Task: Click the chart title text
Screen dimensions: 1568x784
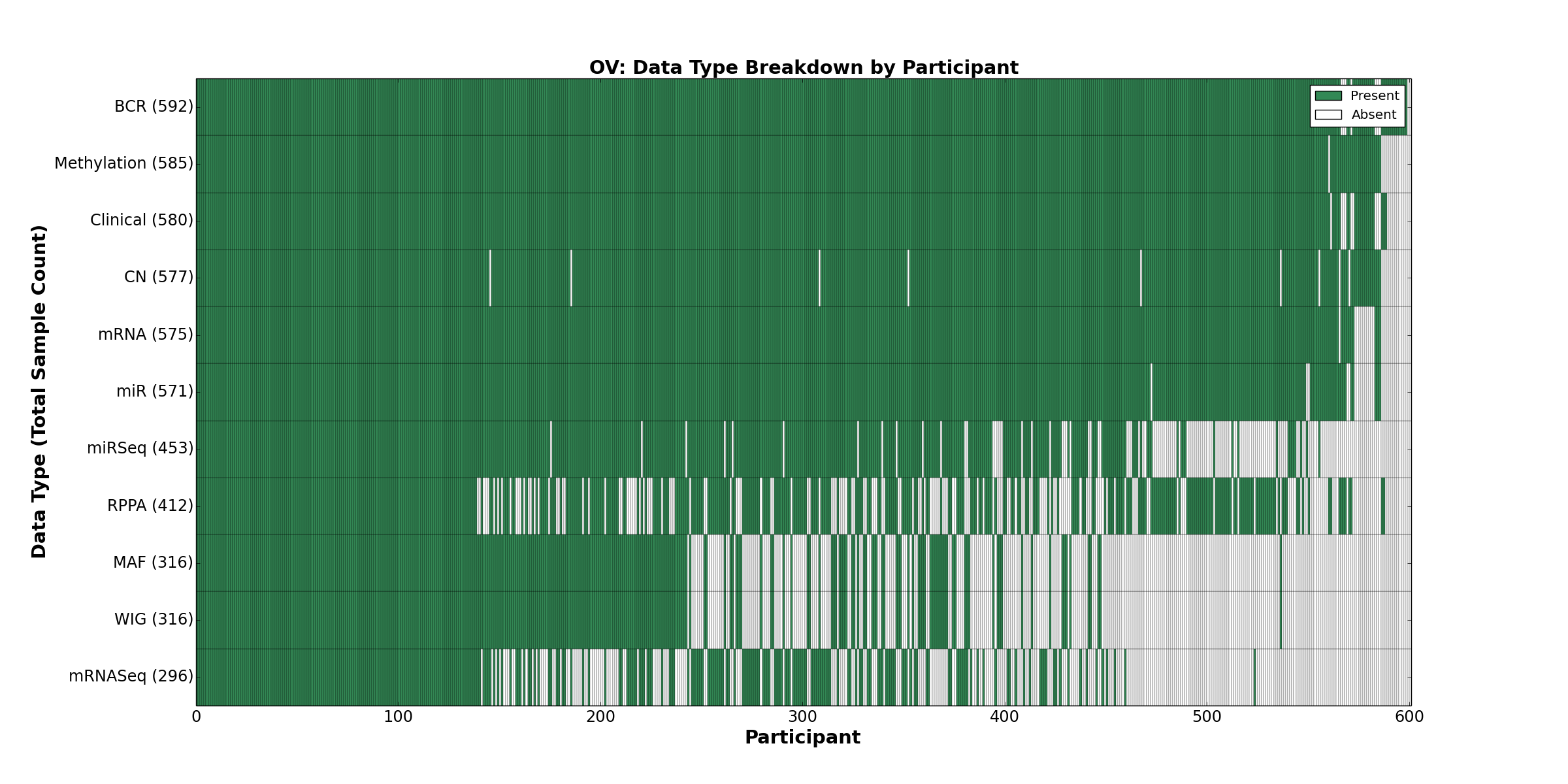Action: tap(804, 68)
